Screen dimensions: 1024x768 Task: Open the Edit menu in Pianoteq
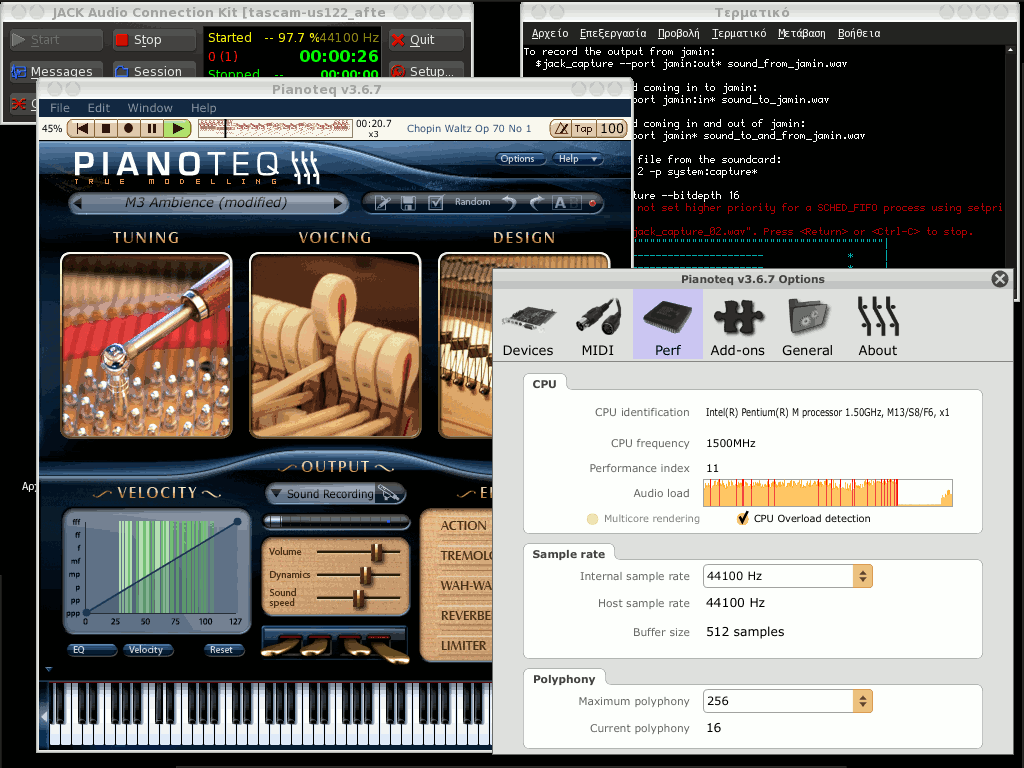pos(99,108)
